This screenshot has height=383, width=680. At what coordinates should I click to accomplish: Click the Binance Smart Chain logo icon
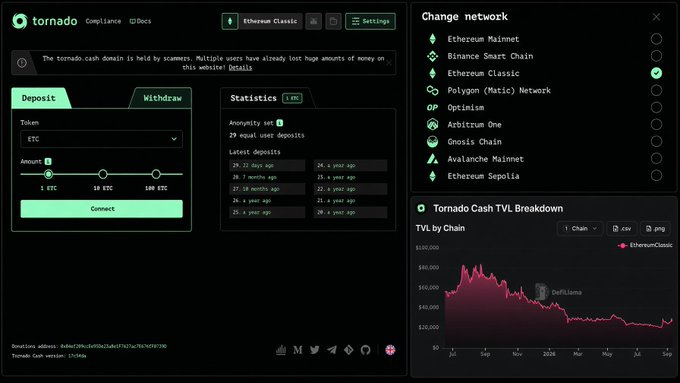(432, 56)
